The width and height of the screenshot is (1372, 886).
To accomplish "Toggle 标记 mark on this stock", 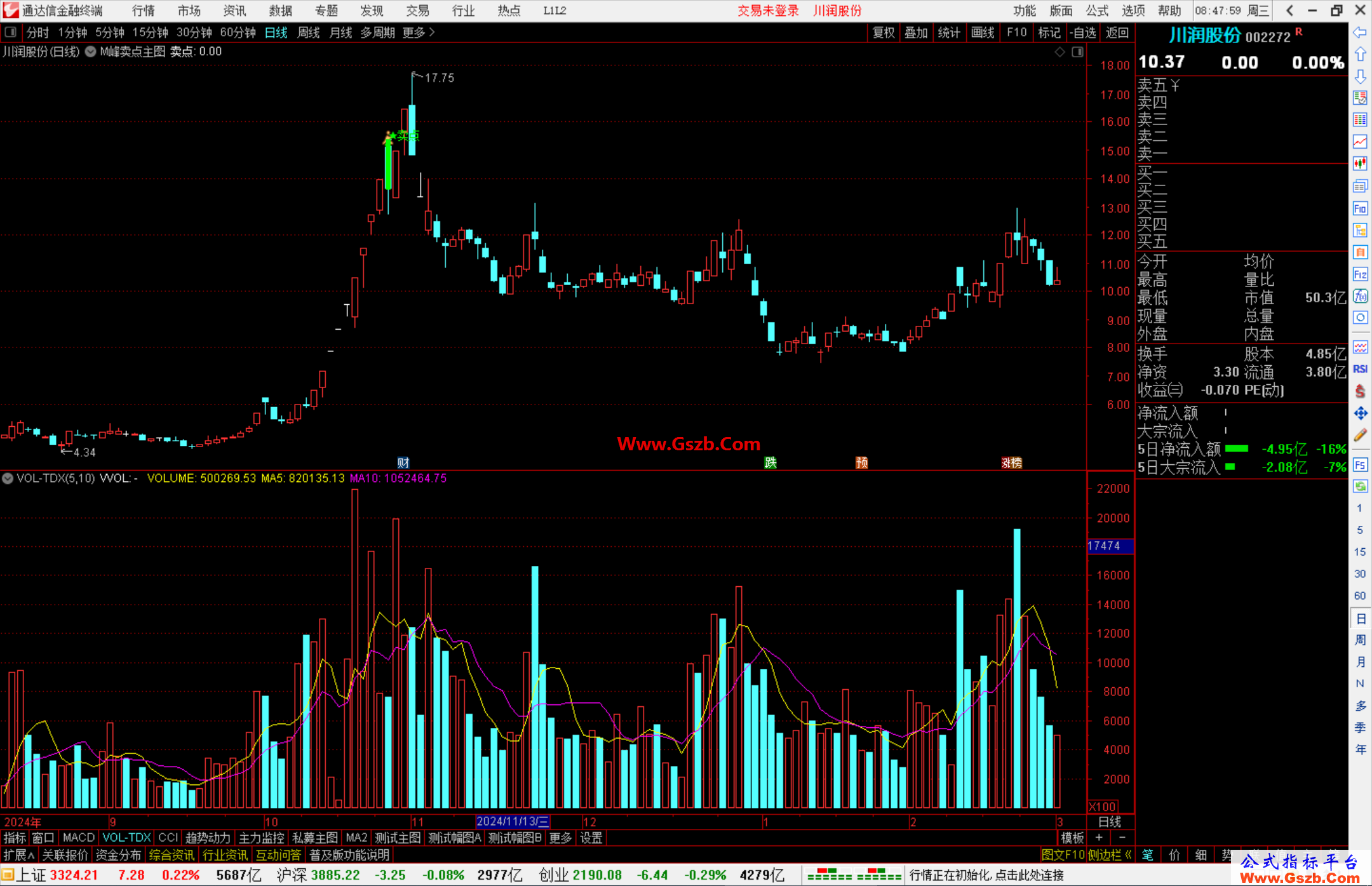I will point(1049,32).
